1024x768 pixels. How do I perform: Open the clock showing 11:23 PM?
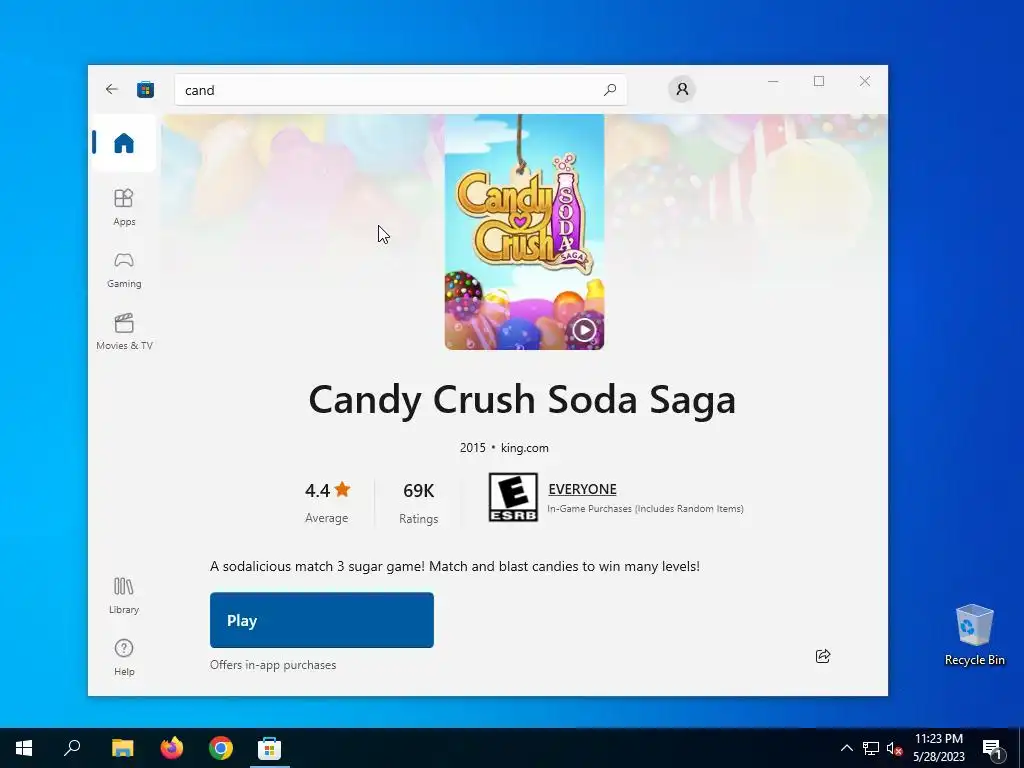(x=938, y=748)
